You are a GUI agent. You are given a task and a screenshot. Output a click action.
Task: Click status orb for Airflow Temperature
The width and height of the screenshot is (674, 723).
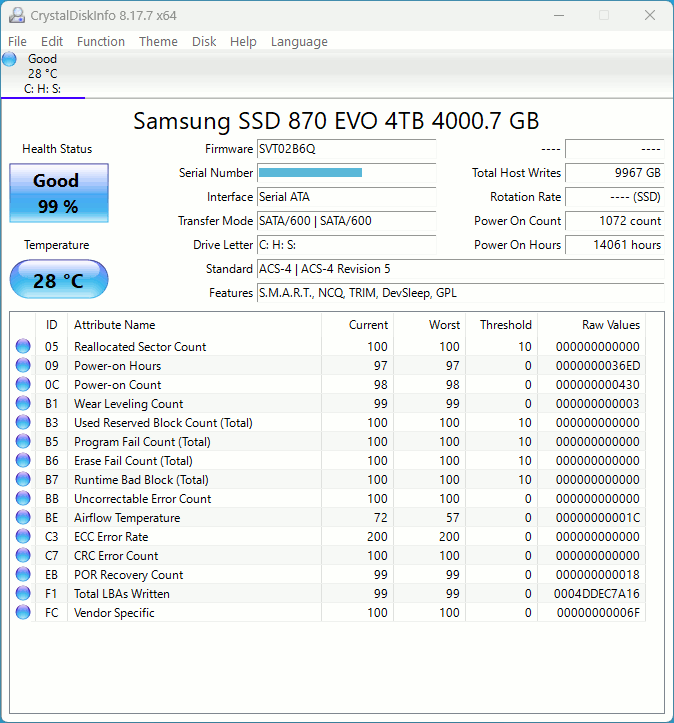click(x=23, y=517)
